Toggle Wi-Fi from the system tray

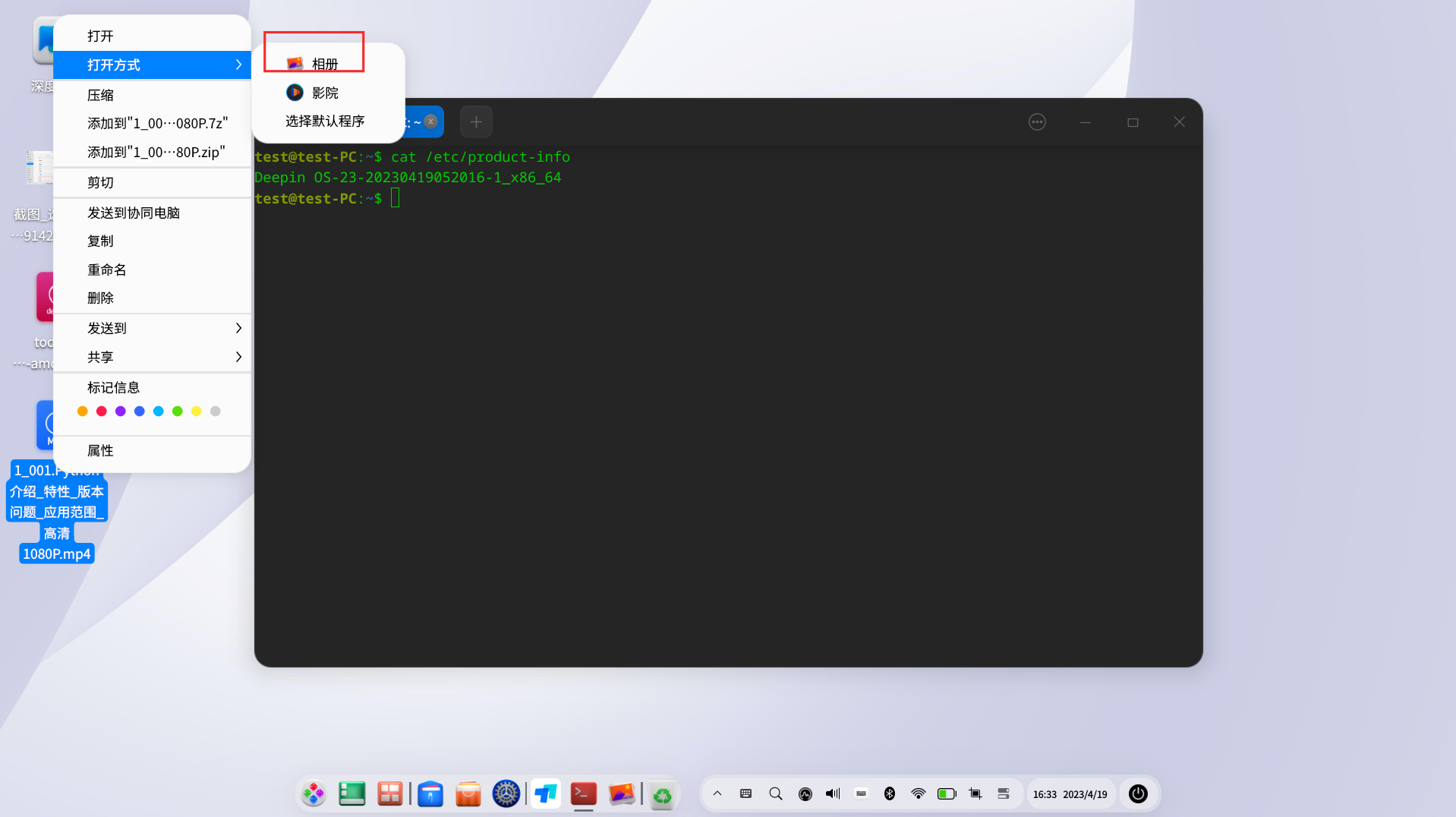919,793
